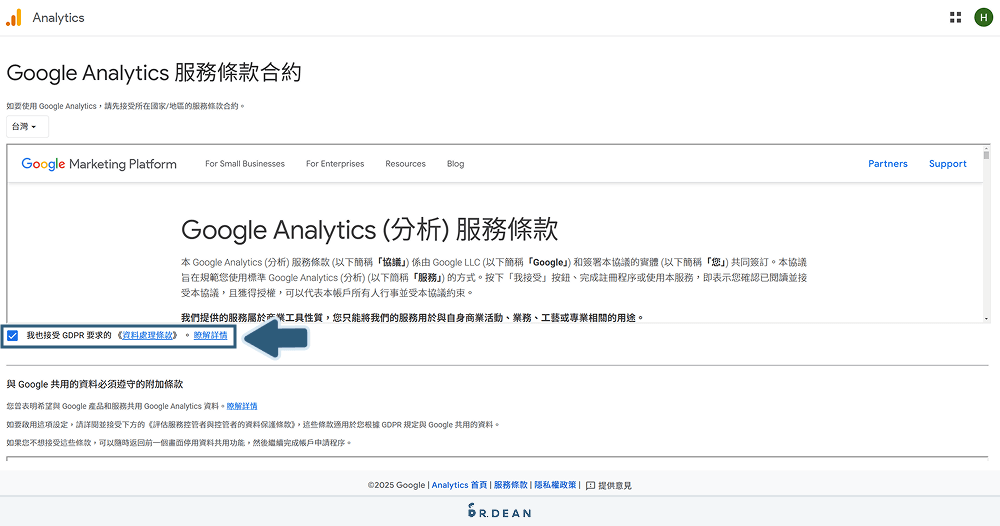Screen dimensions: 1000x526
Task: Open the Resources menu item
Action: coord(405,164)
